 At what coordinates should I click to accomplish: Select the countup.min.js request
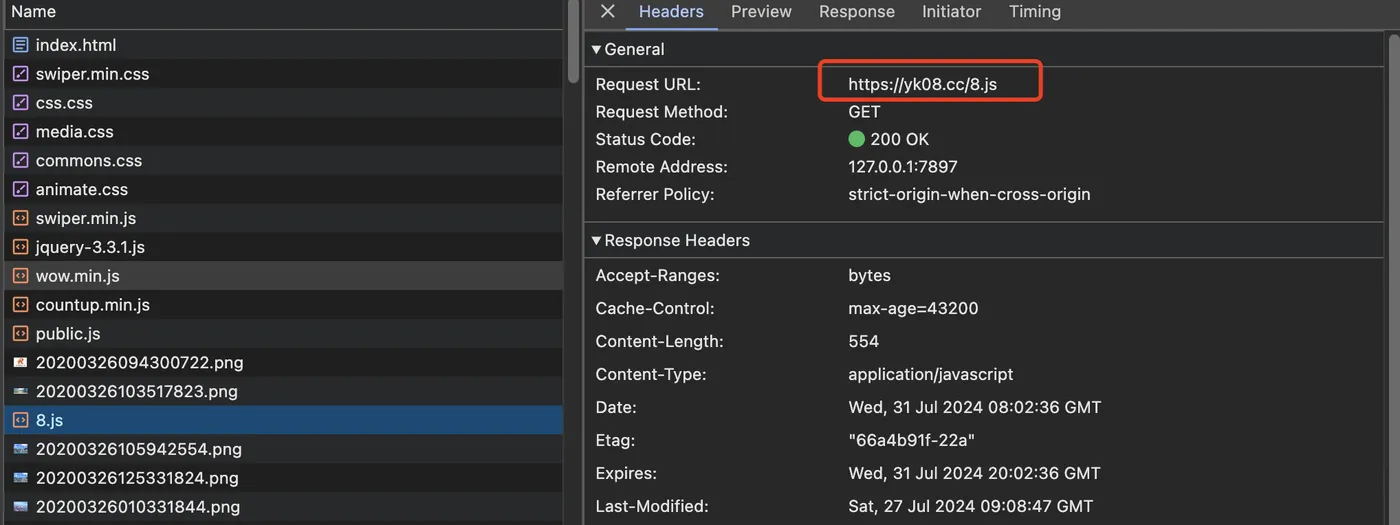pyautogui.click(x=93, y=305)
